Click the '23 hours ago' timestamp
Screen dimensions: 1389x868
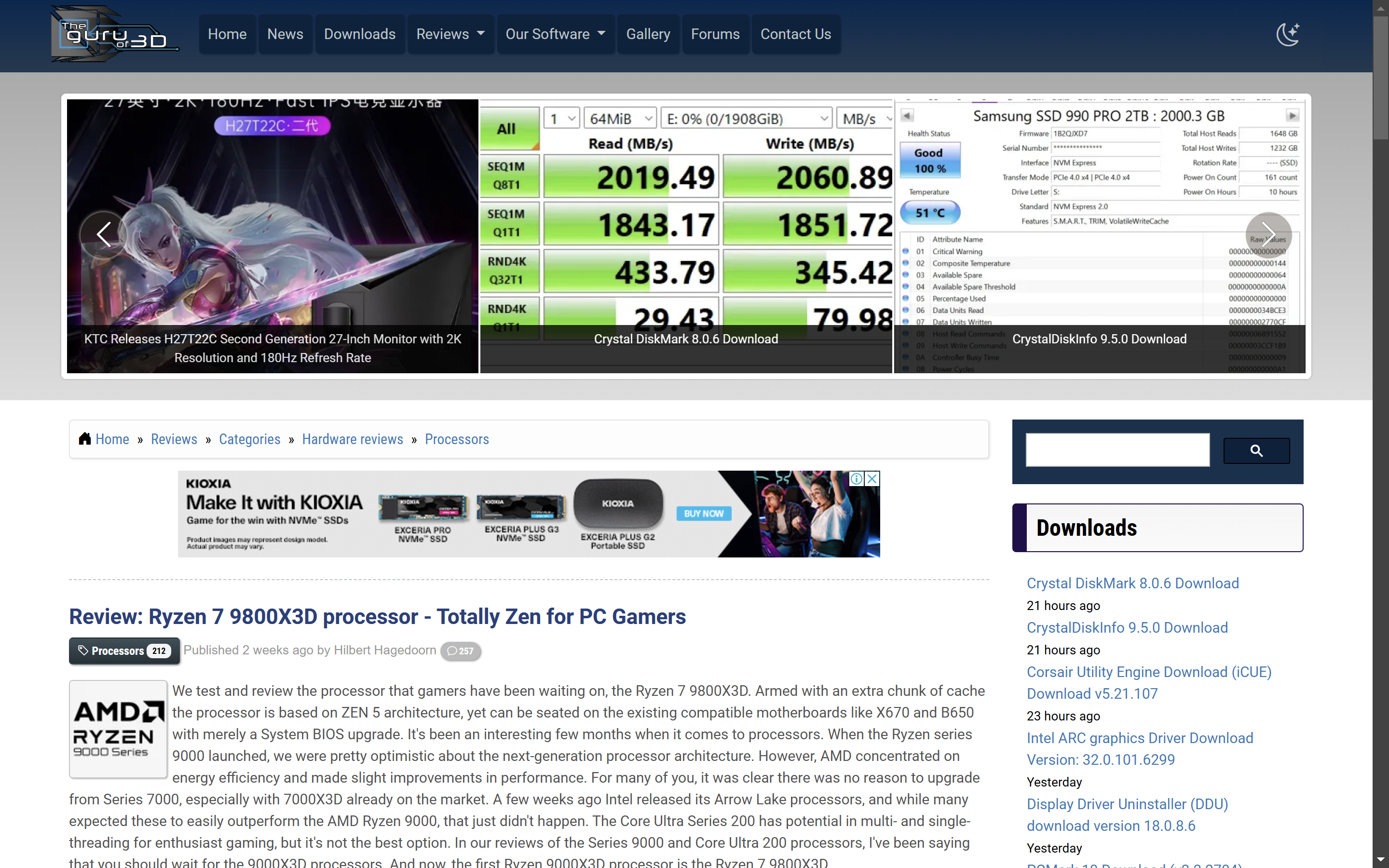[x=1063, y=716]
